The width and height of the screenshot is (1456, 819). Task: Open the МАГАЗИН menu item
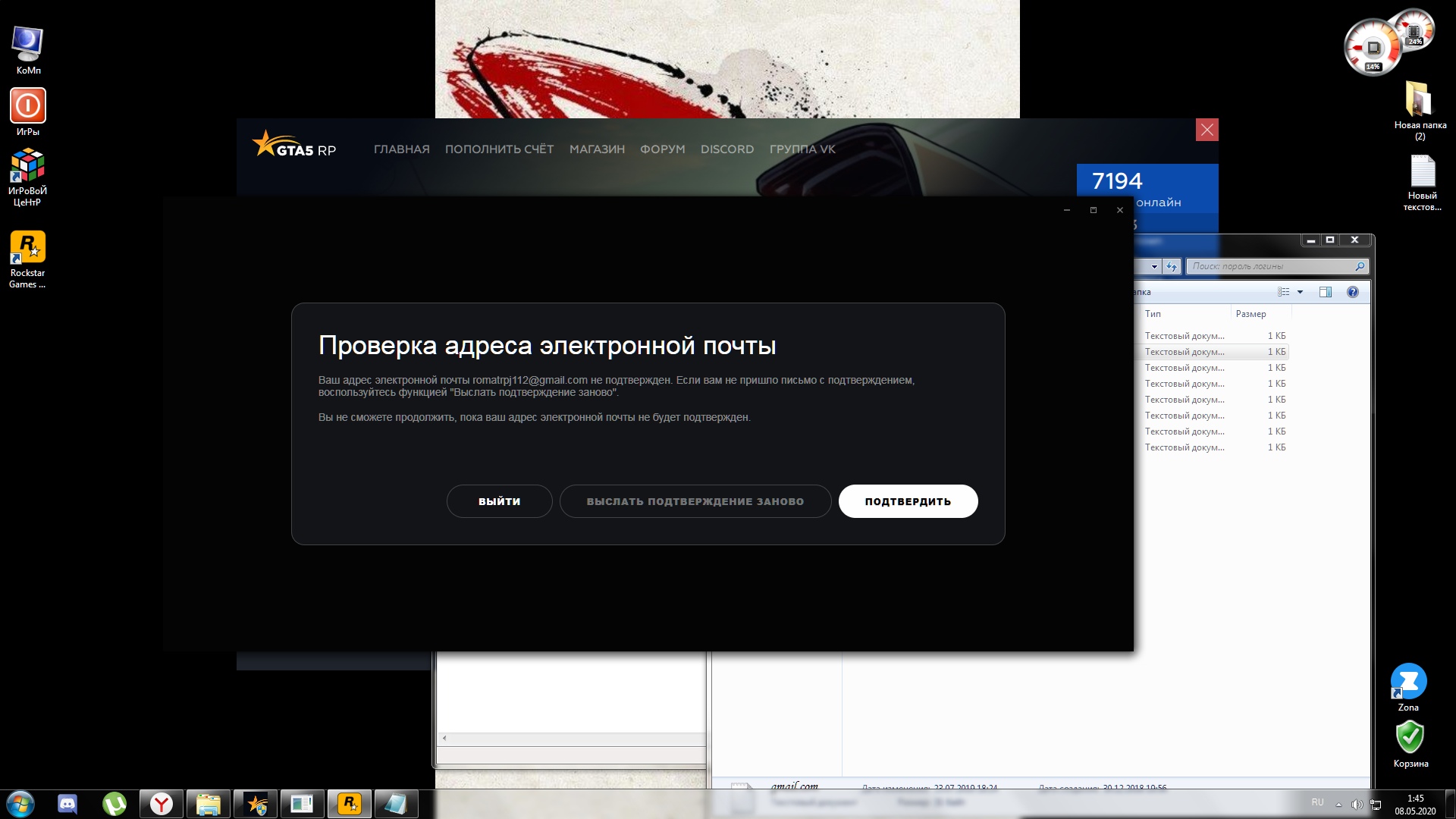pyautogui.click(x=597, y=149)
